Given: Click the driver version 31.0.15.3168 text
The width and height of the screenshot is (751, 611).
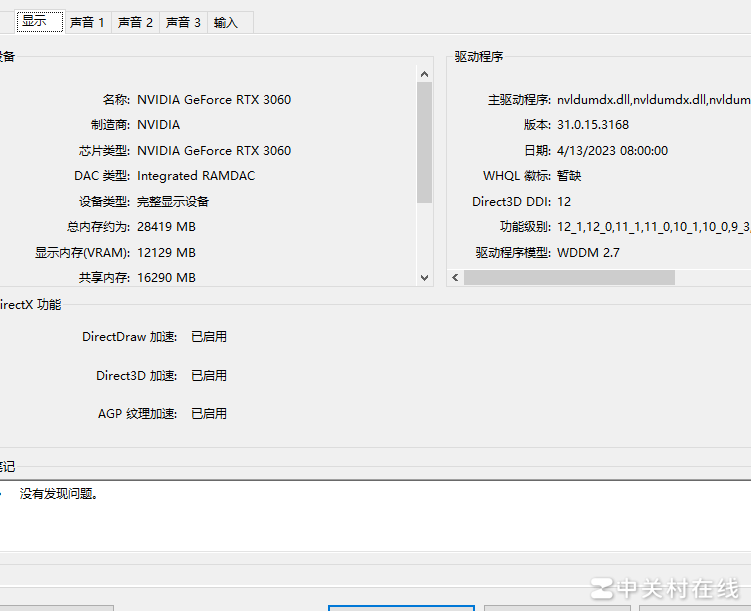Looking at the screenshot, I should (x=593, y=125).
